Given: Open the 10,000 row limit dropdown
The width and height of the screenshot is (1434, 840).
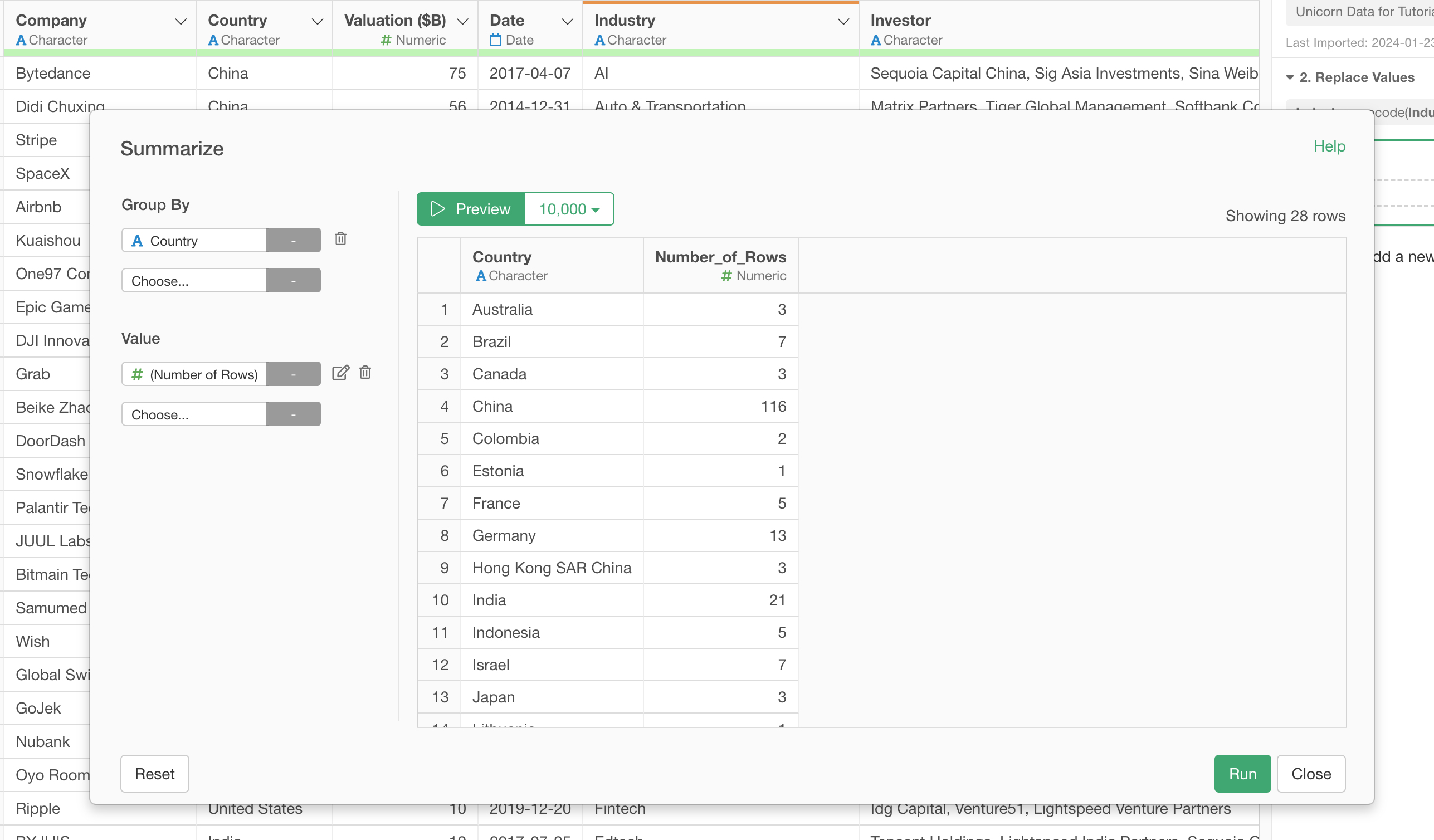Looking at the screenshot, I should click(x=568, y=209).
